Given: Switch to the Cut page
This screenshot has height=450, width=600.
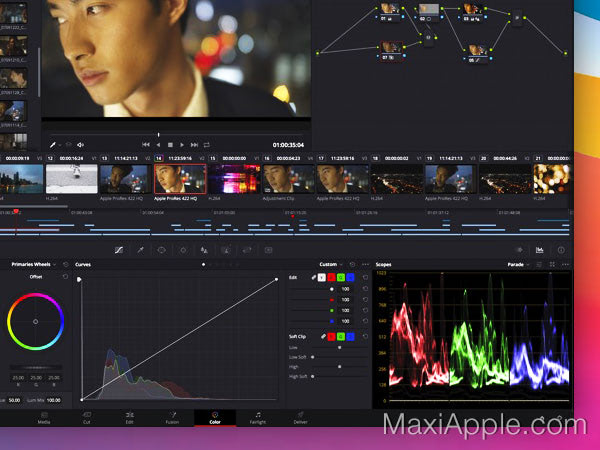Looking at the screenshot, I should tap(87, 418).
